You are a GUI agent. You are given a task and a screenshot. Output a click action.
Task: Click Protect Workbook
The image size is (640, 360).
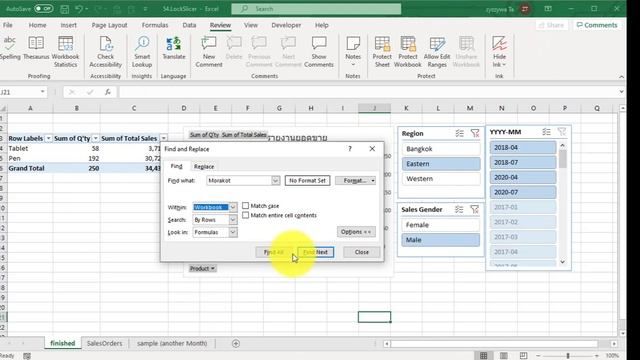click(408, 51)
